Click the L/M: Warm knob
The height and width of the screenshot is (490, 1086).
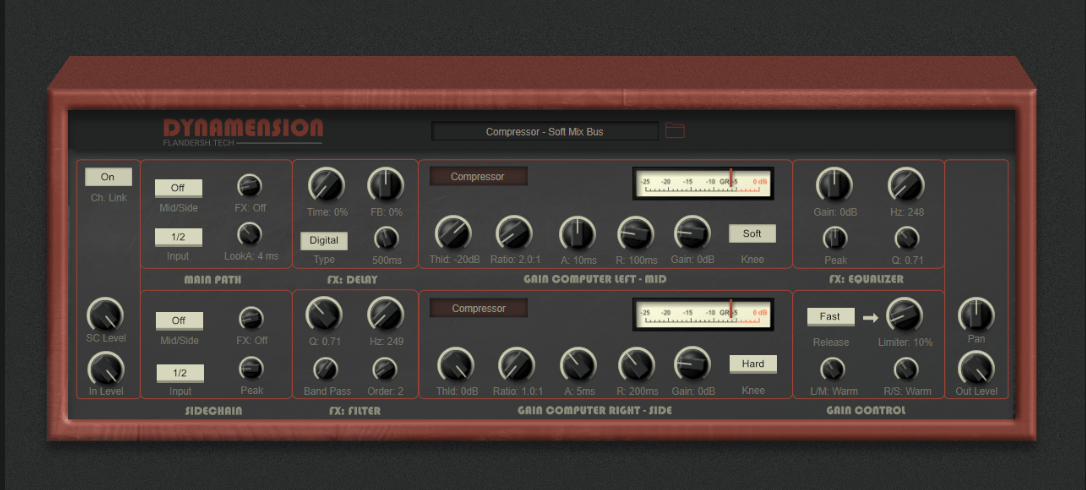(833, 369)
